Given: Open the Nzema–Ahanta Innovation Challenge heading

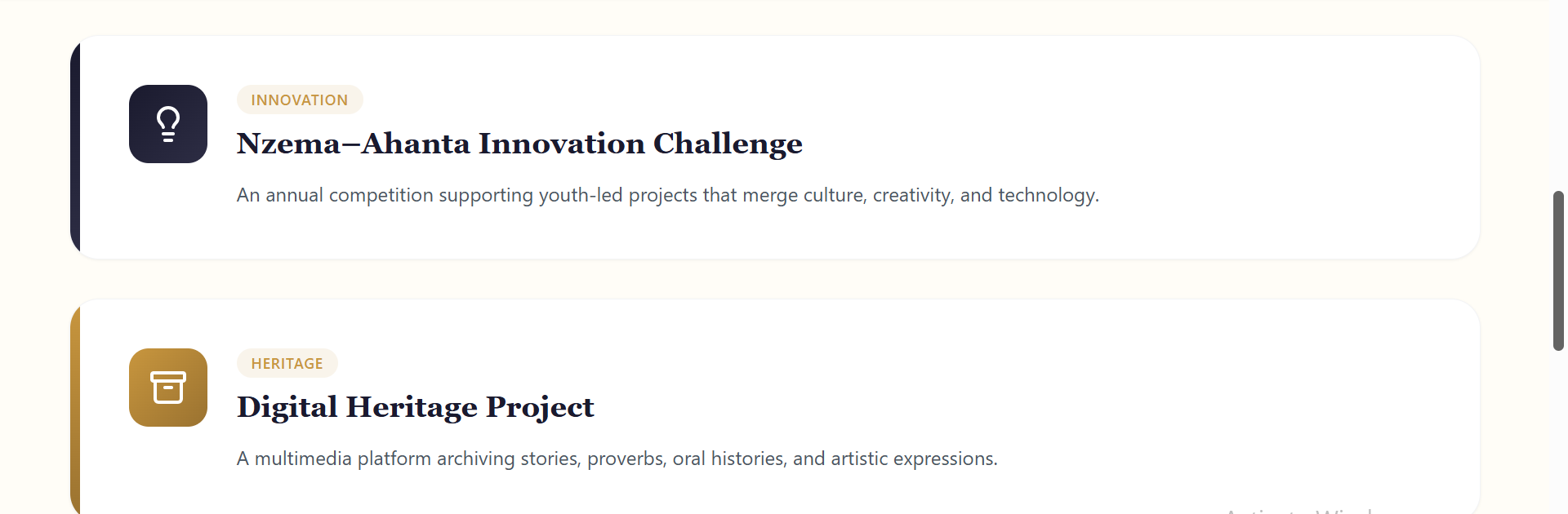Looking at the screenshot, I should click(x=519, y=144).
